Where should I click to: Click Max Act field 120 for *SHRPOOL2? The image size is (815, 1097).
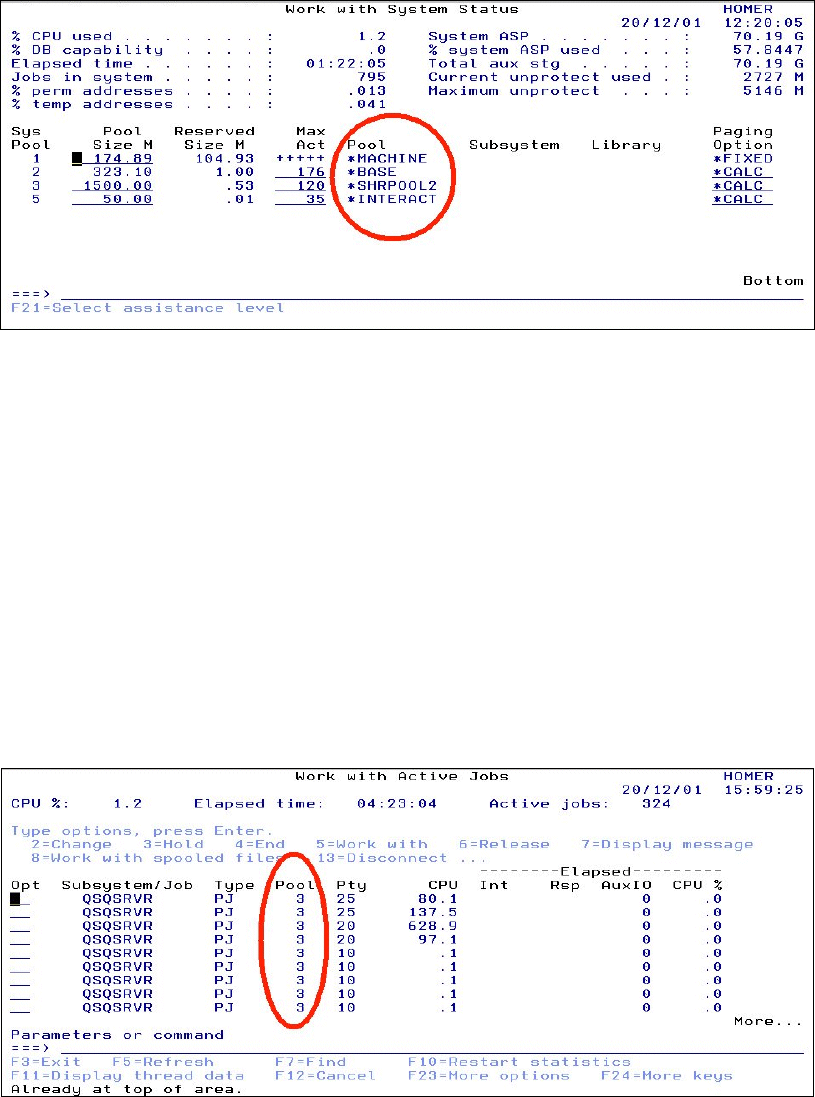coord(301,185)
